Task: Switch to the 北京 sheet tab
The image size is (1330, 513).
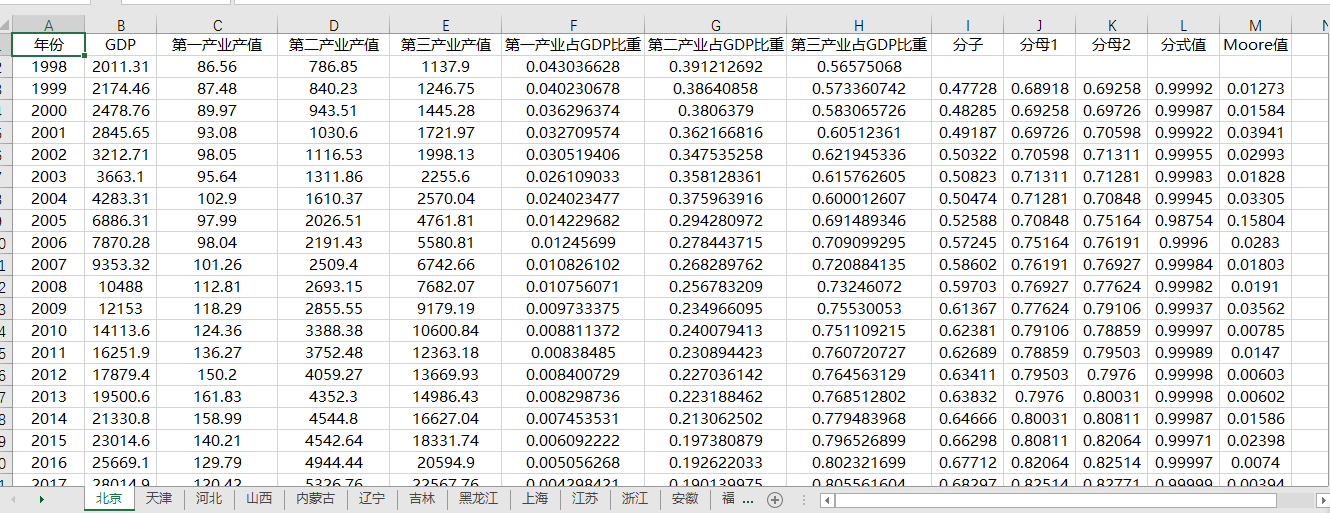Action: coord(109,498)
